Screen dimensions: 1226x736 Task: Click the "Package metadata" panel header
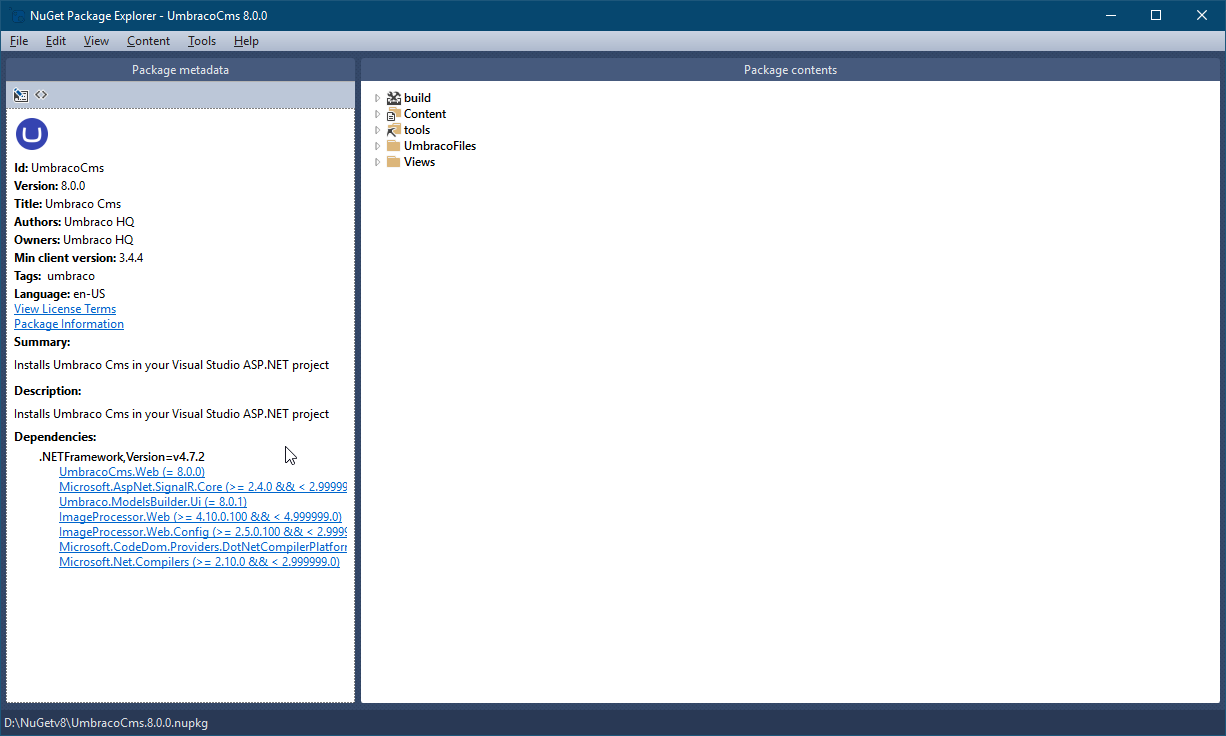[180, 70]
